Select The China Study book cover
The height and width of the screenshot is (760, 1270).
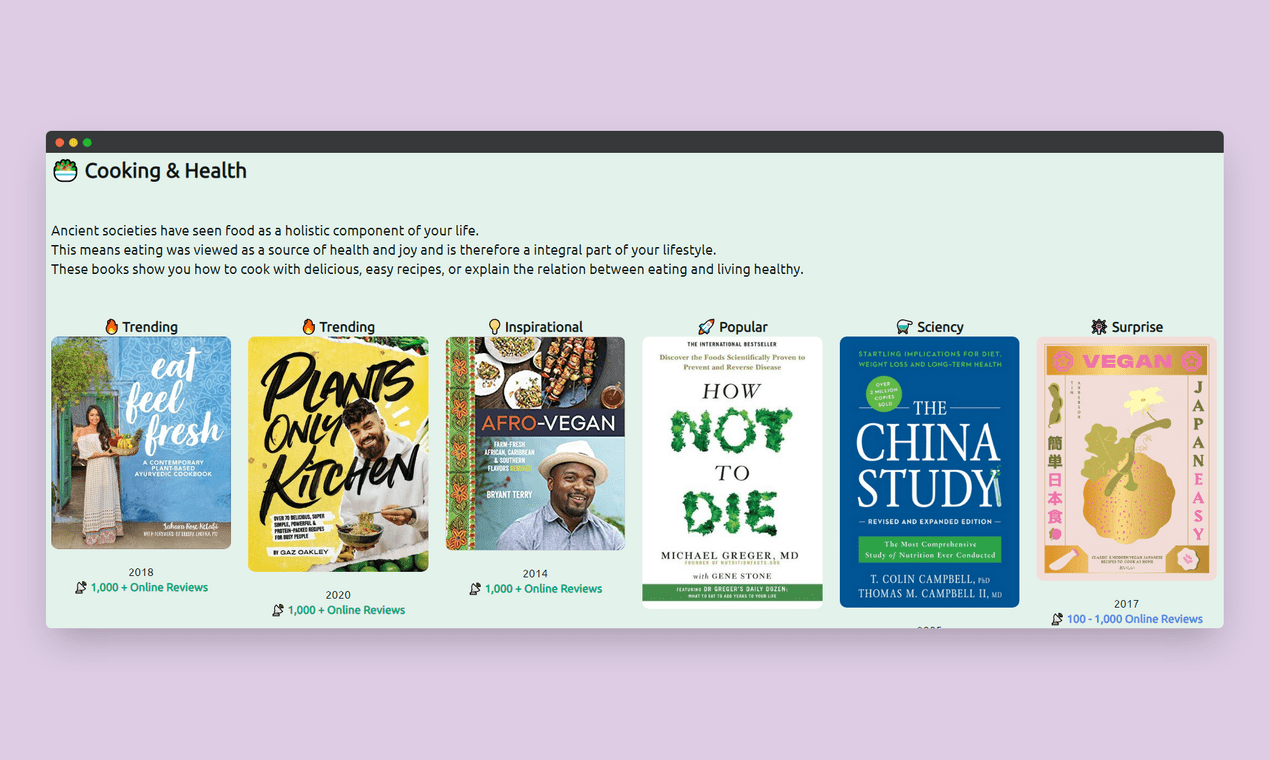[x=929, y=470]
